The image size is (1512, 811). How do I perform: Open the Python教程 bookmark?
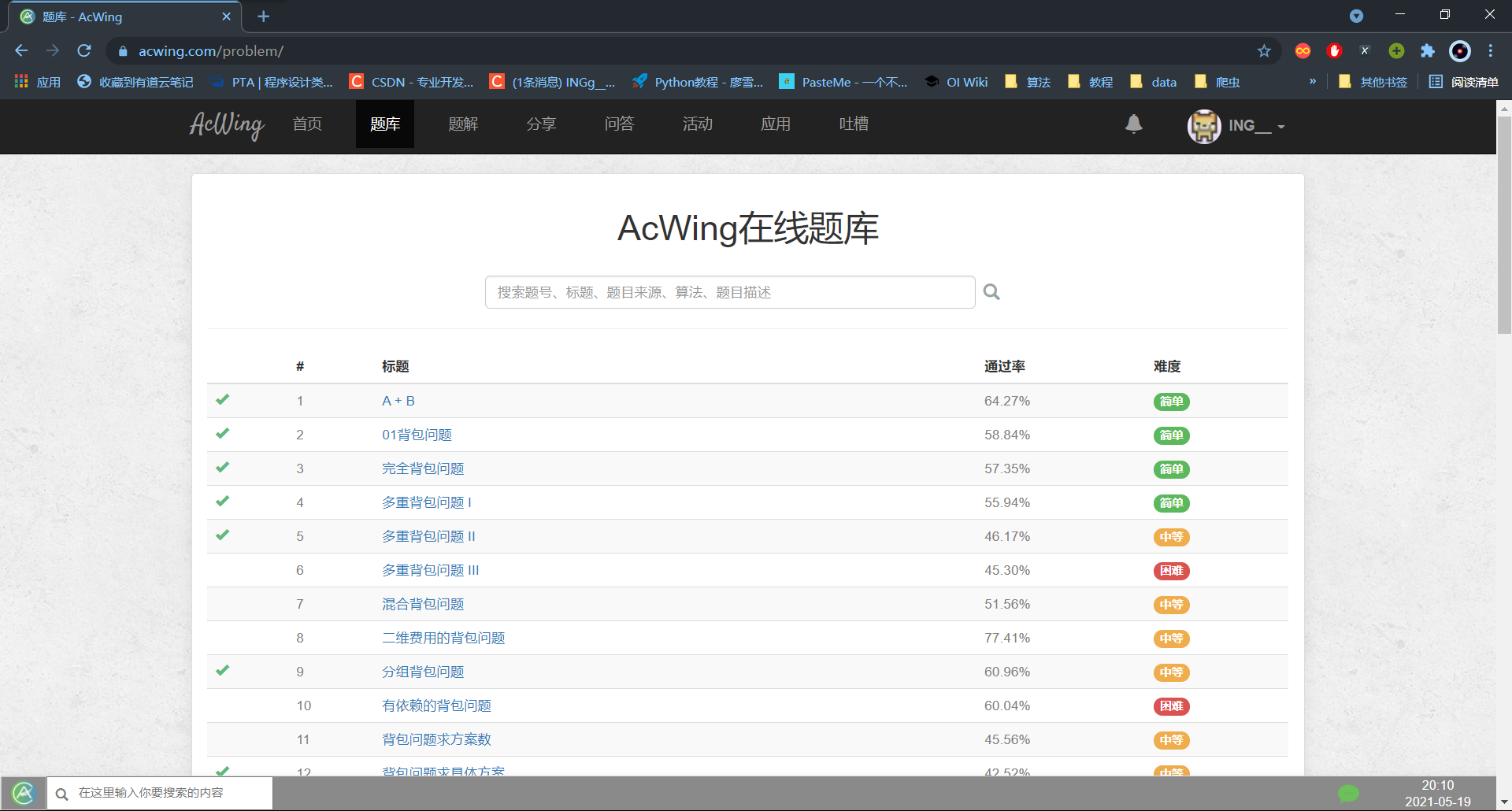(x=698, y=82)
